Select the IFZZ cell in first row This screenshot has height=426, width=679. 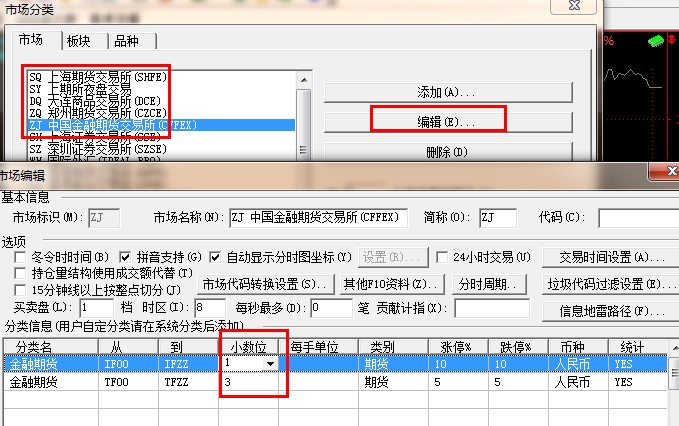[x=188, y=364]
